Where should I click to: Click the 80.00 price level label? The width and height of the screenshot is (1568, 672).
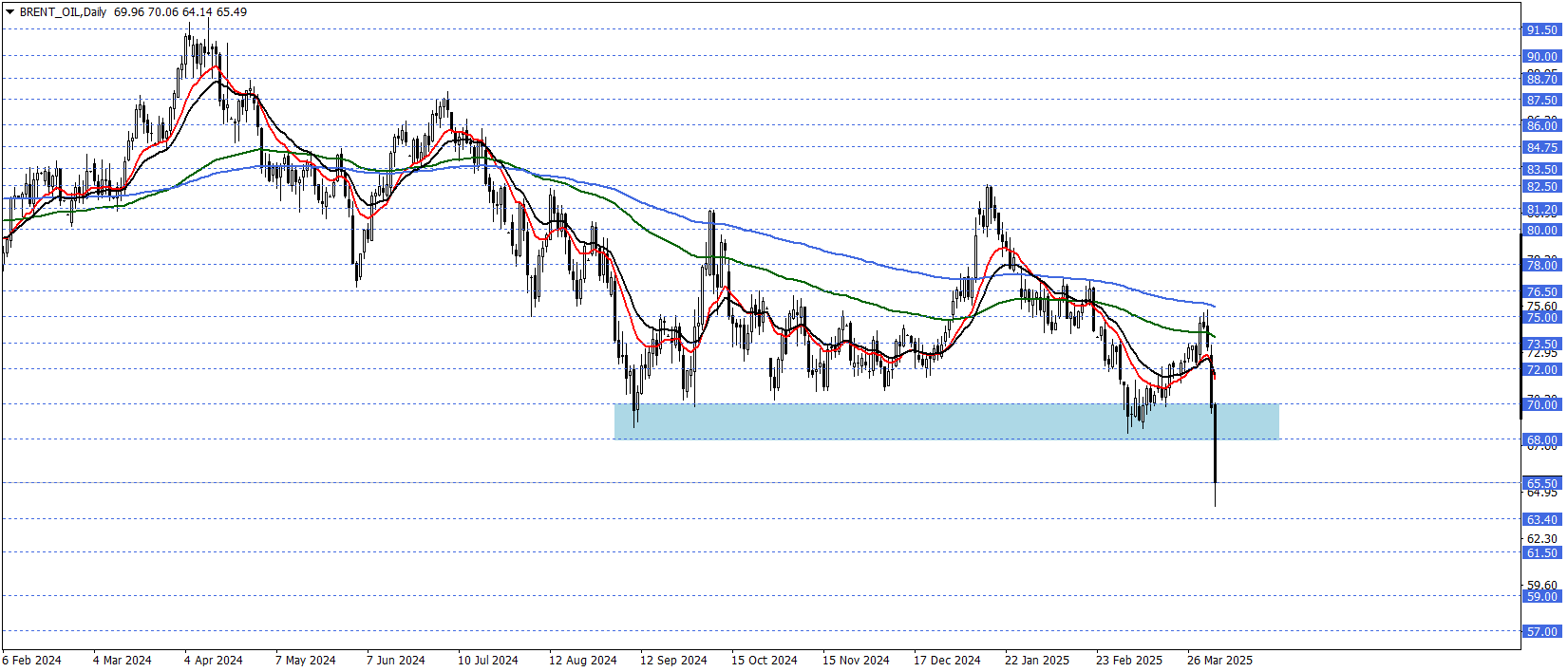[x=1542, y=231]
